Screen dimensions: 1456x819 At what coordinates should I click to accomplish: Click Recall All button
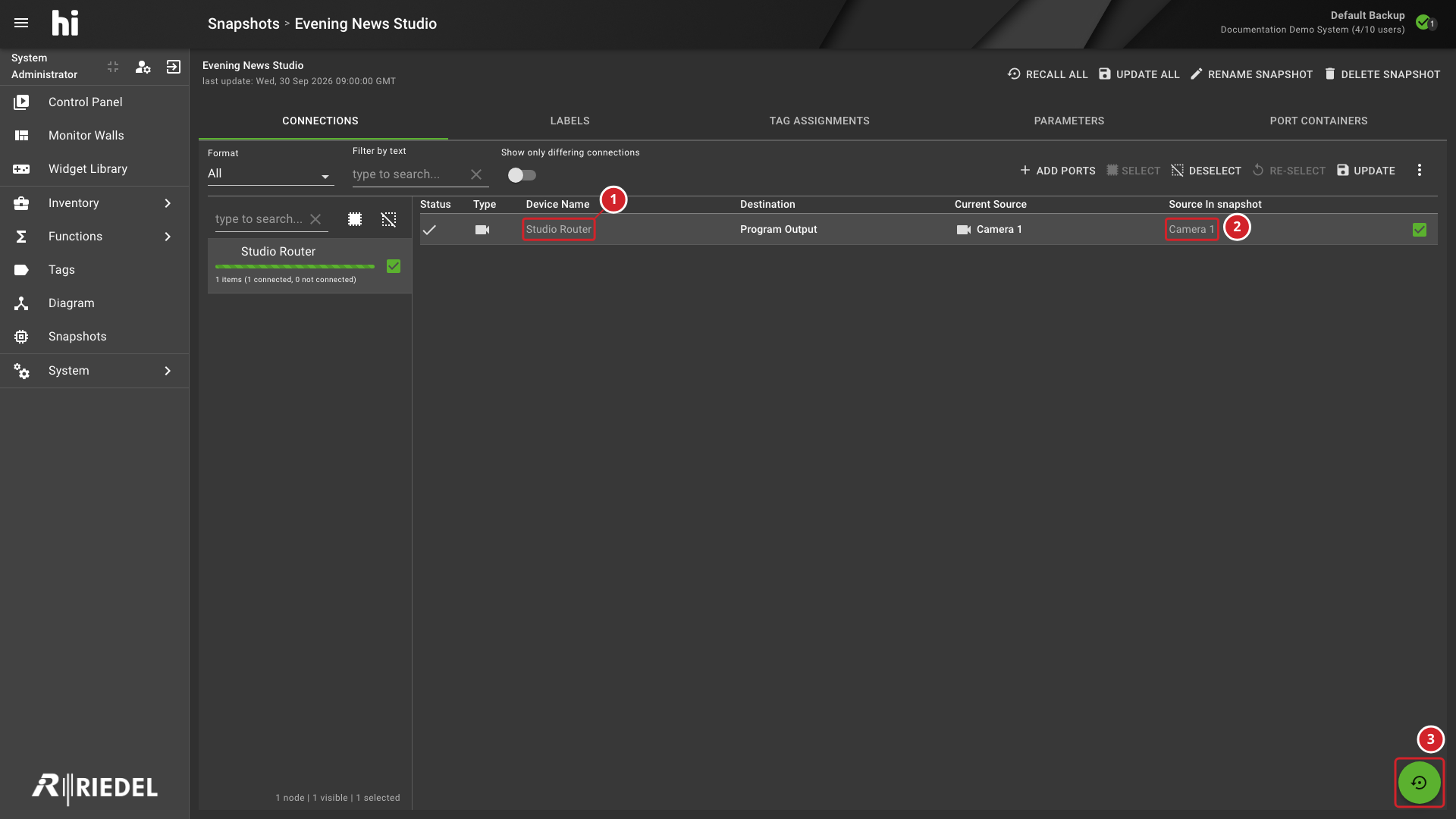pyautogui.click(x=1047, y=74)
